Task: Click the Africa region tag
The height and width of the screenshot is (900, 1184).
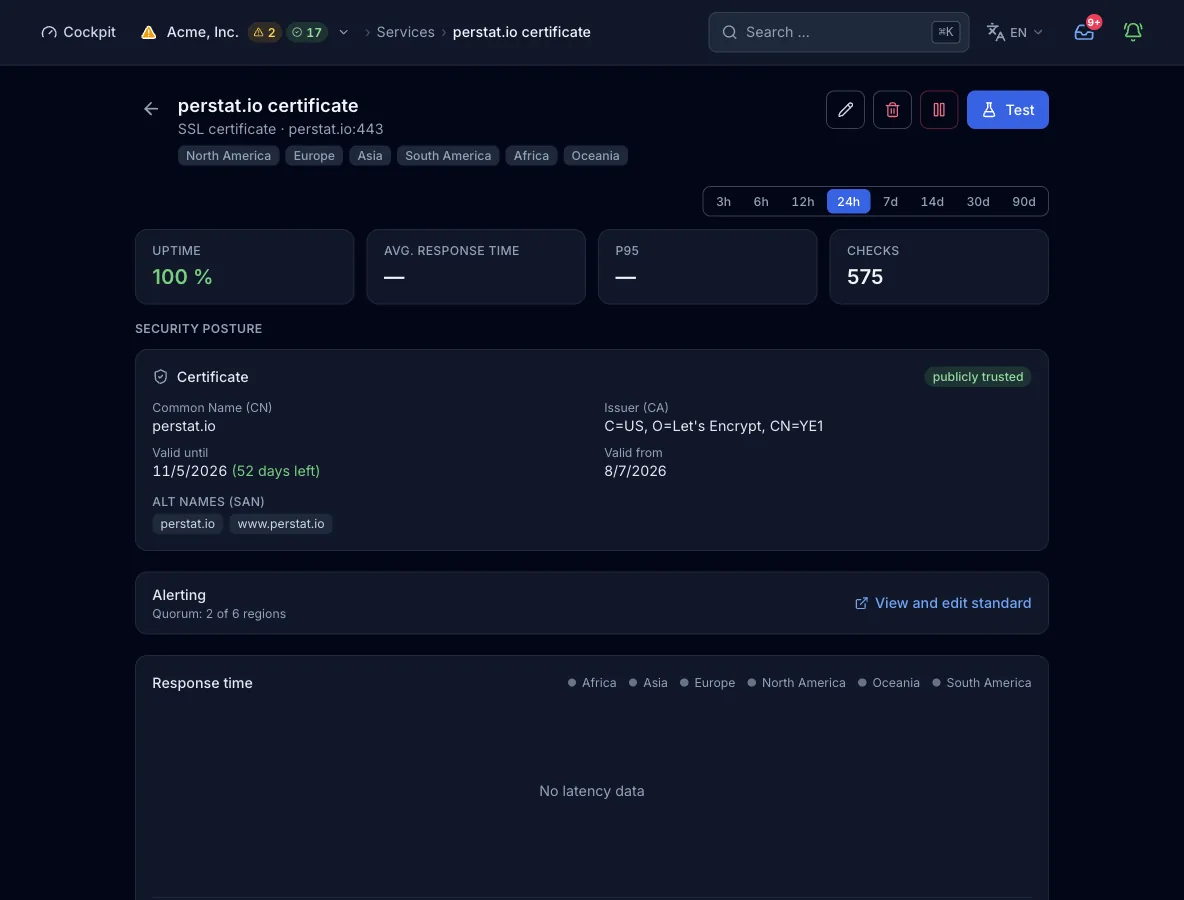Action: (532, 156)
